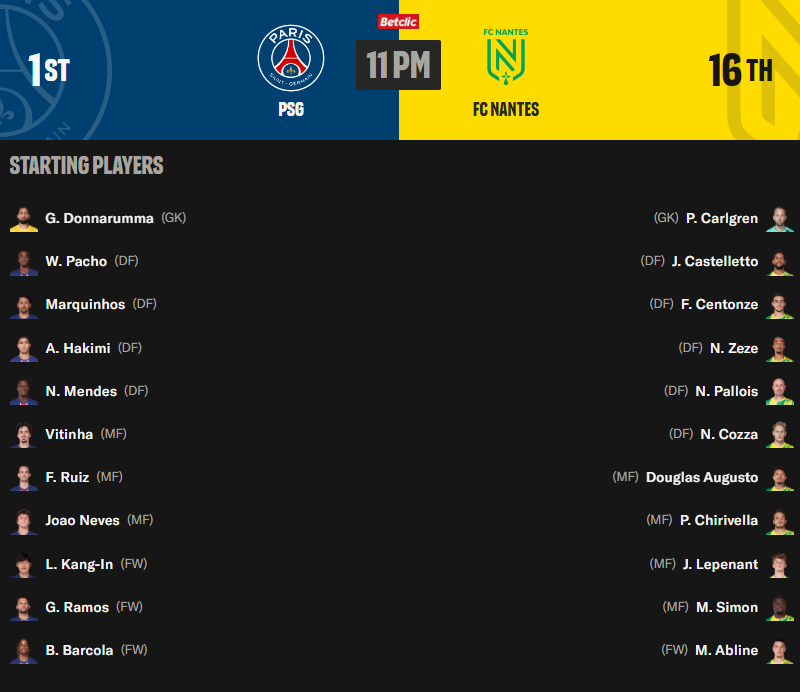The width and height of the screenshot is (800, 692).
Task: Select G. Ramos from starting players
Action: pos(77,607)
